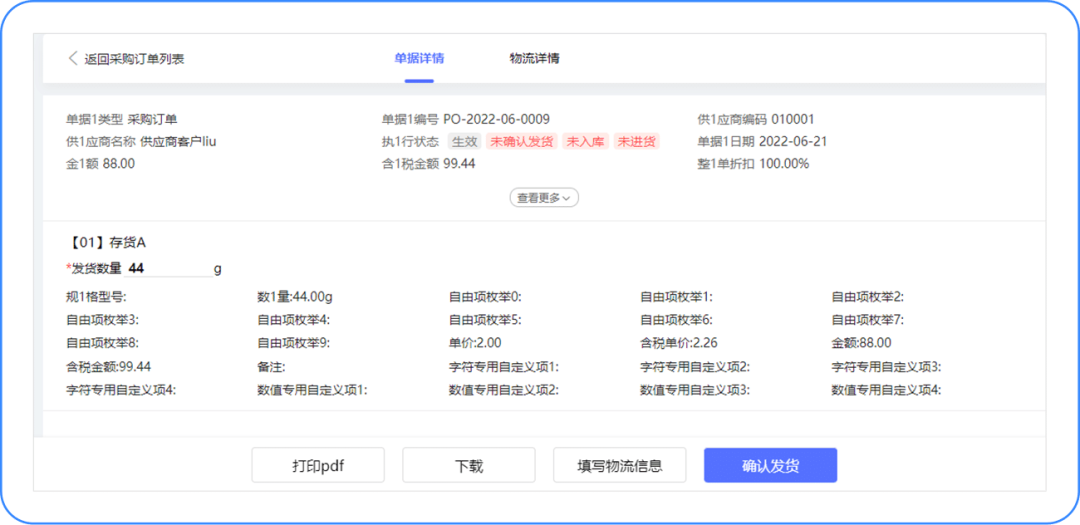Click 自由项枚举3: label
The image size is (1080, 525).
pyautogui.click(x=103, y=320)
